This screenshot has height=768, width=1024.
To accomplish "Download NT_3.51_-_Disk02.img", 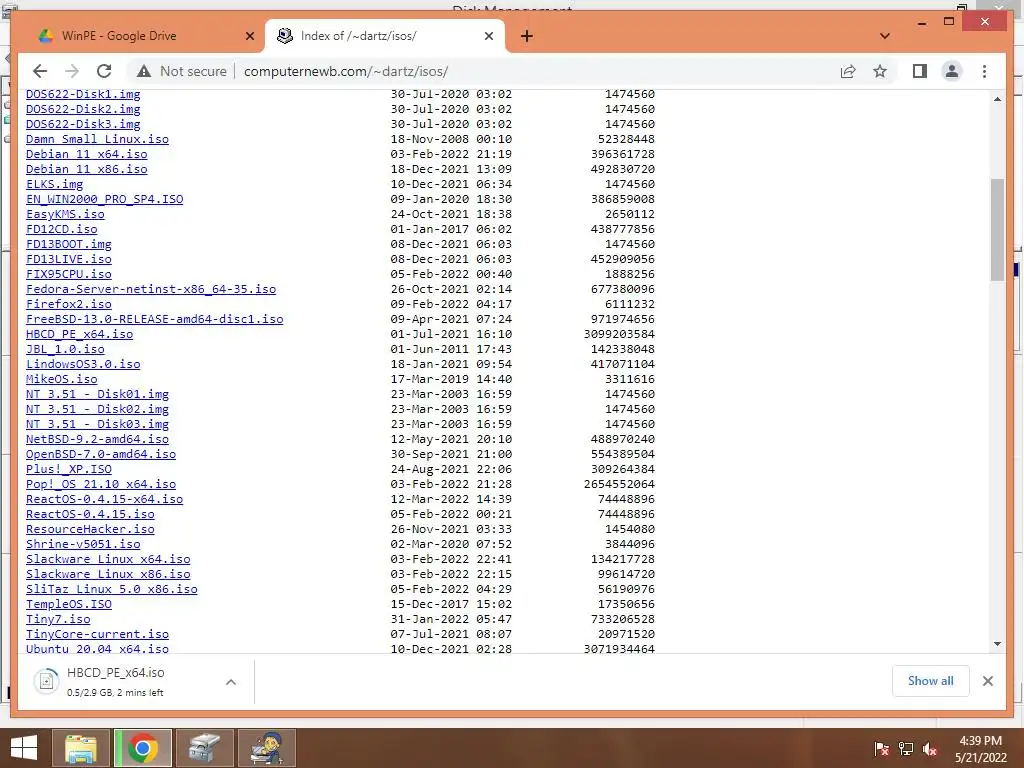I will (x=97, y=409).
